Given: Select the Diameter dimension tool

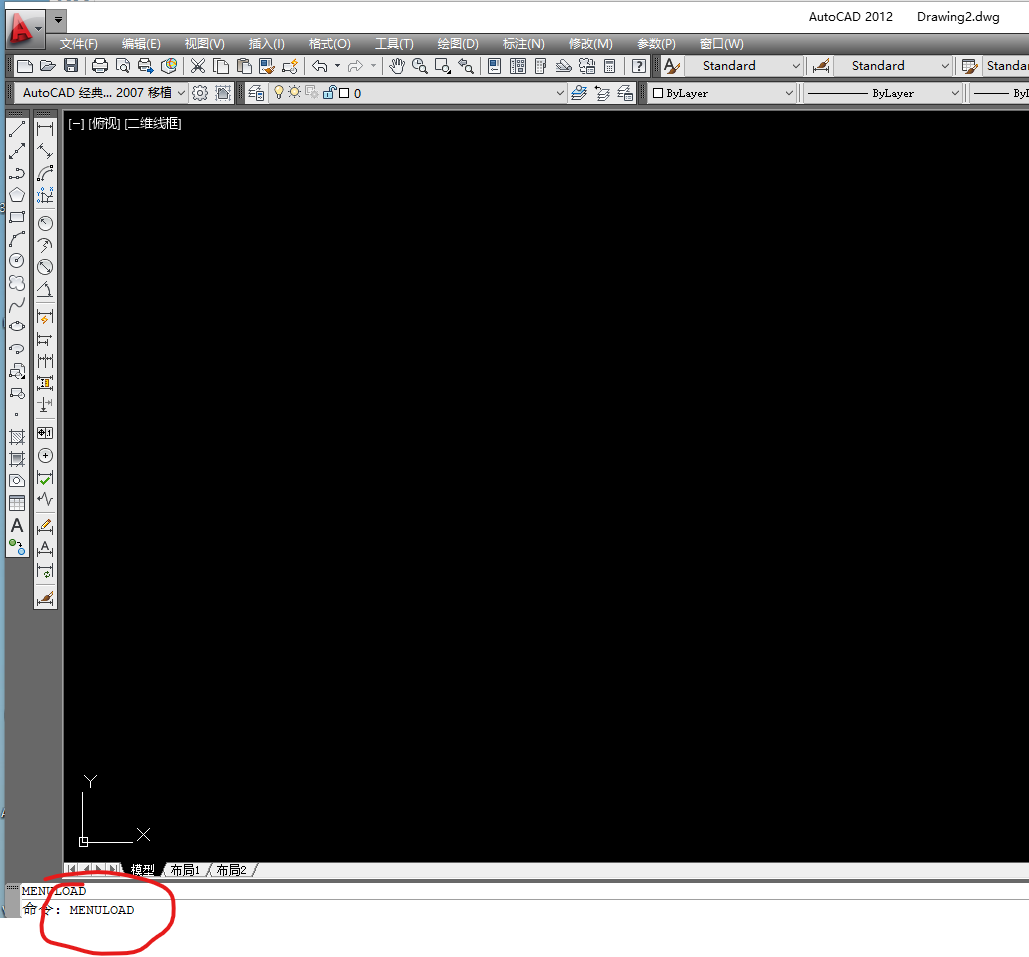Looking at the screenshot, I should point(45,267).
